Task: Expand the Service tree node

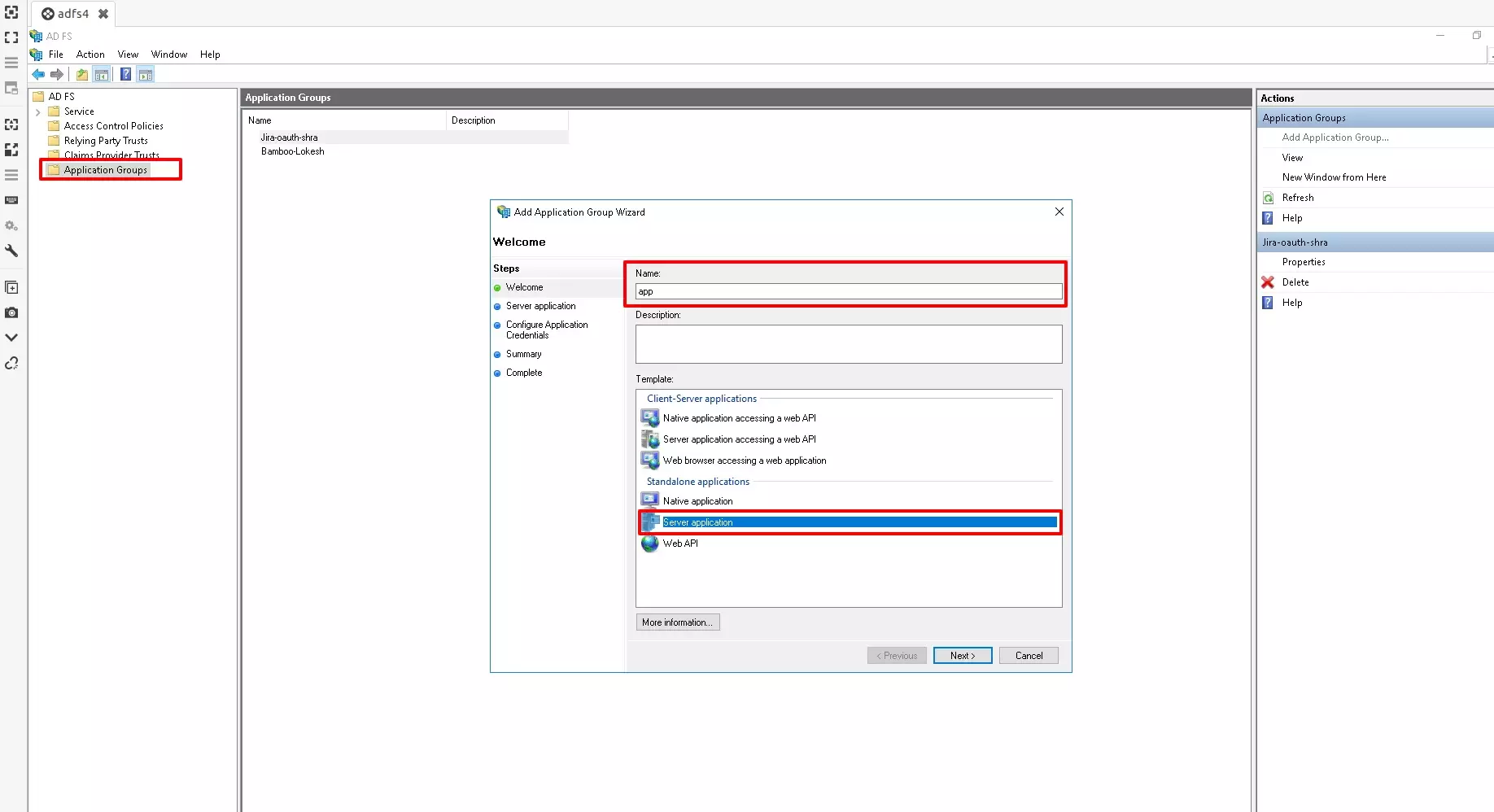Action: pos(38,111)
